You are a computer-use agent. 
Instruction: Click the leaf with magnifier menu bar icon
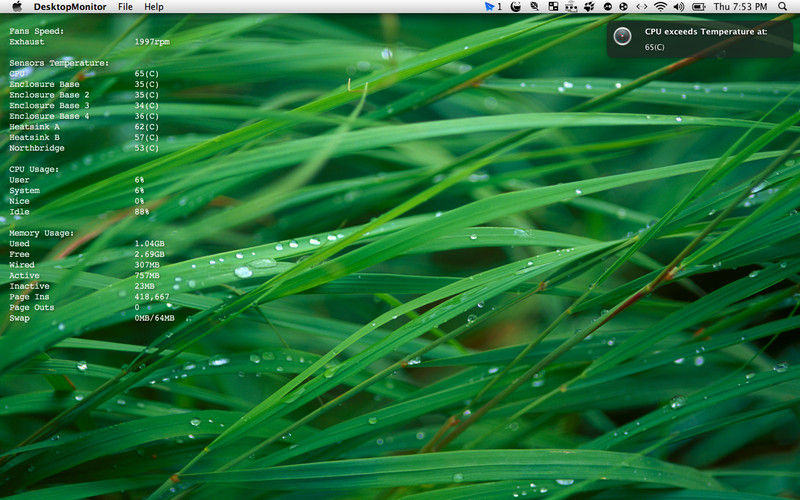tap(534, 7)
